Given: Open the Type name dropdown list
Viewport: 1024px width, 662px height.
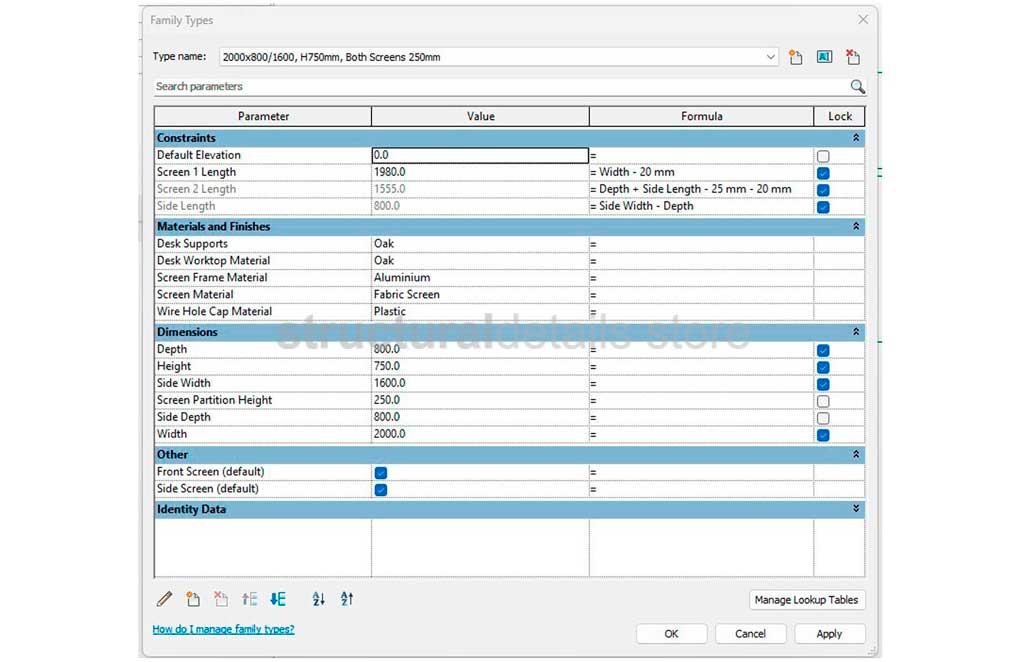Looking at the screenshot, I should [x=770, y=57].
